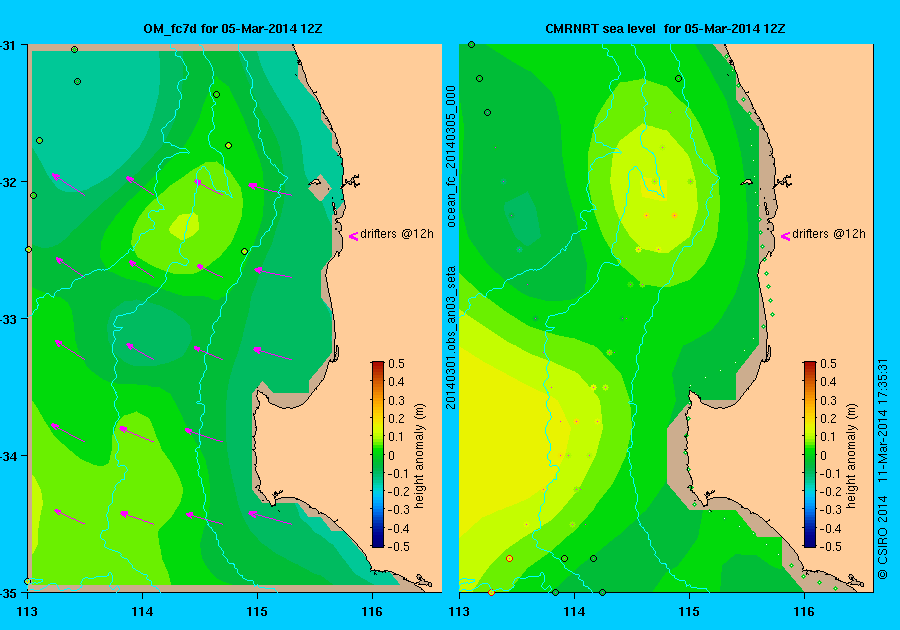Click the left map's height anomaly color bar

pos(378,454)
